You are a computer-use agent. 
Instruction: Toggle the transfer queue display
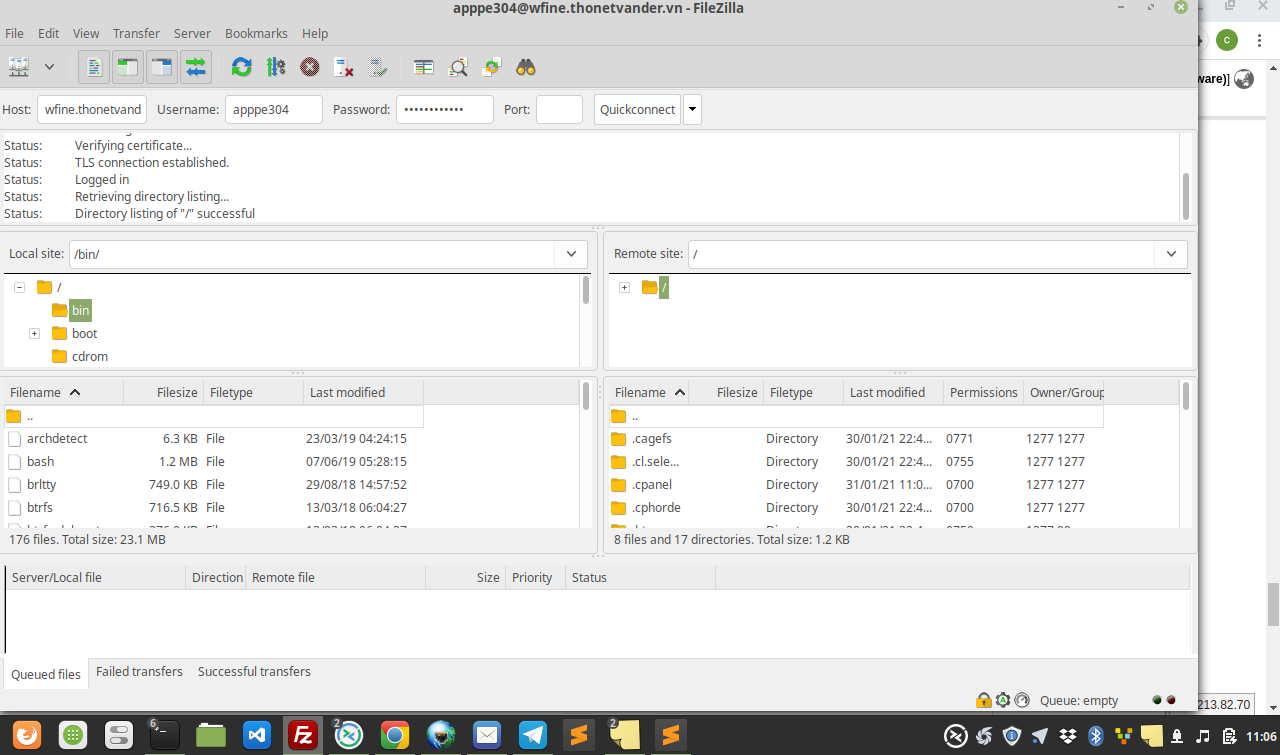click(196, 67)
